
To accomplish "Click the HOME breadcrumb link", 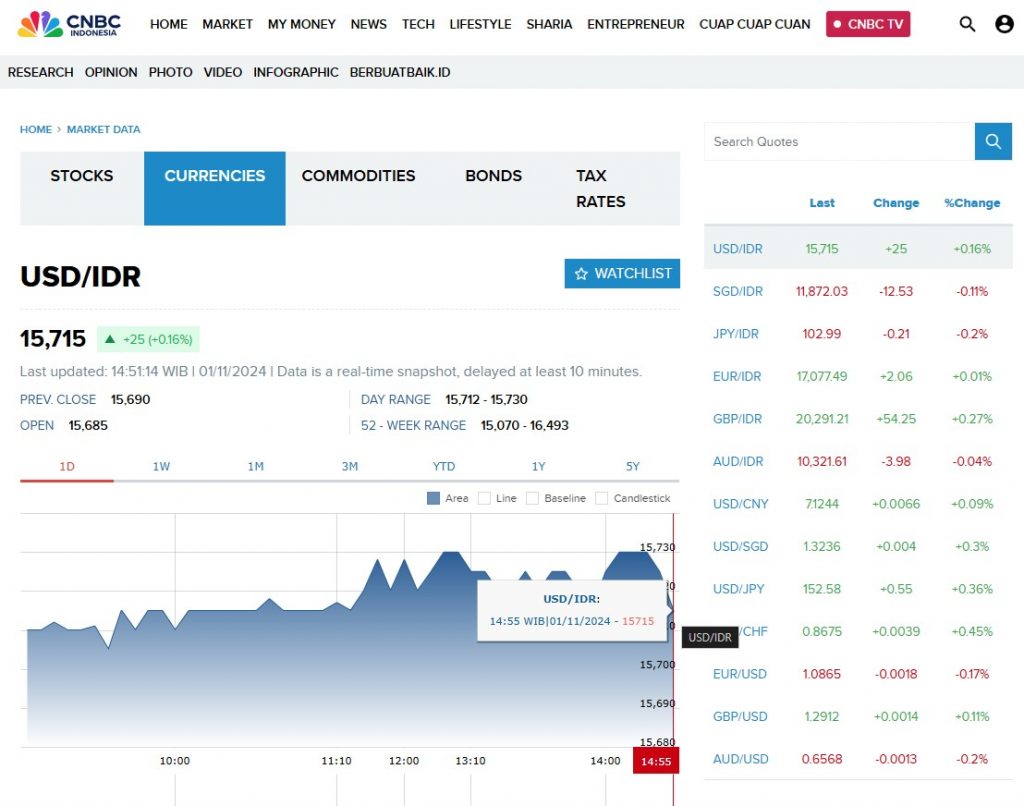I will click(x=36, y=129).
